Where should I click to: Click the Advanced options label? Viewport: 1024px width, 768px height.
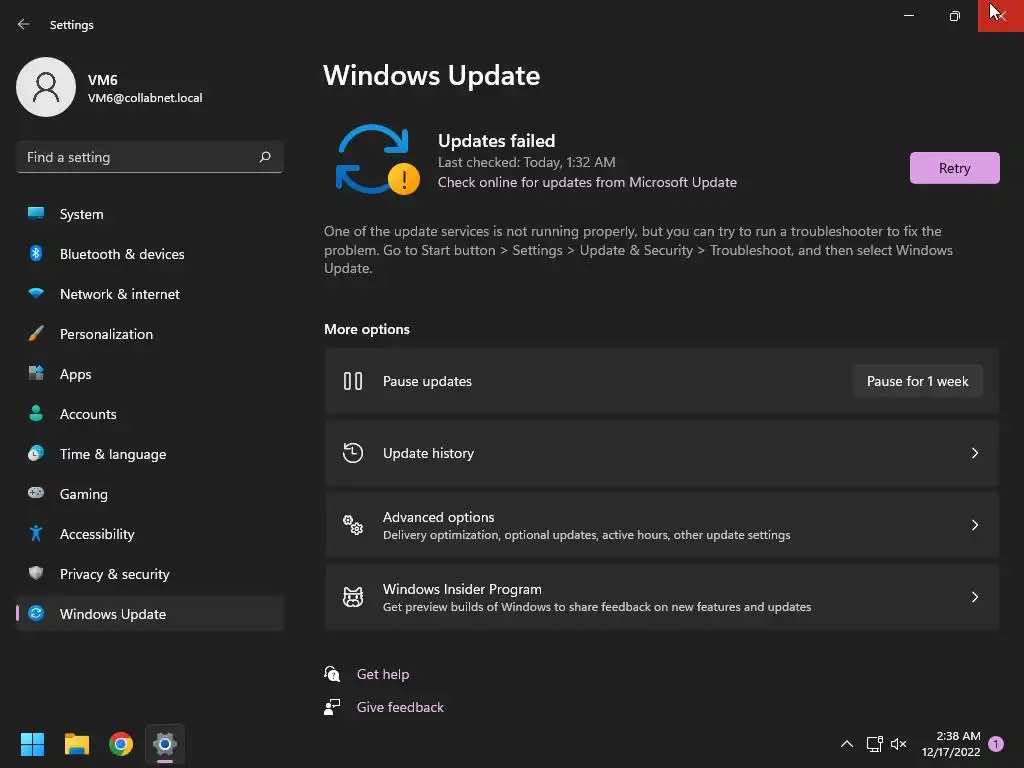438,517
